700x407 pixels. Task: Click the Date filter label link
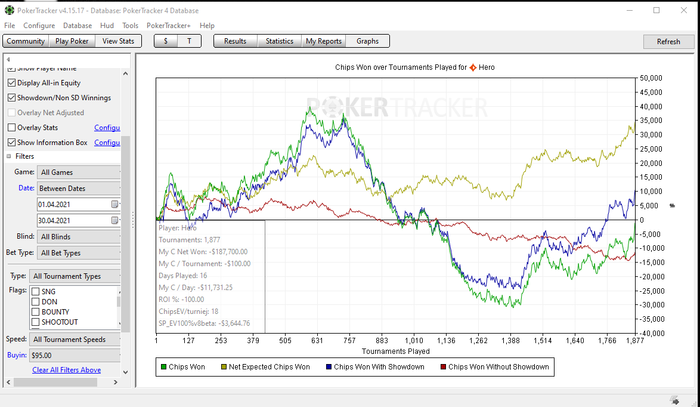[26, 188]
